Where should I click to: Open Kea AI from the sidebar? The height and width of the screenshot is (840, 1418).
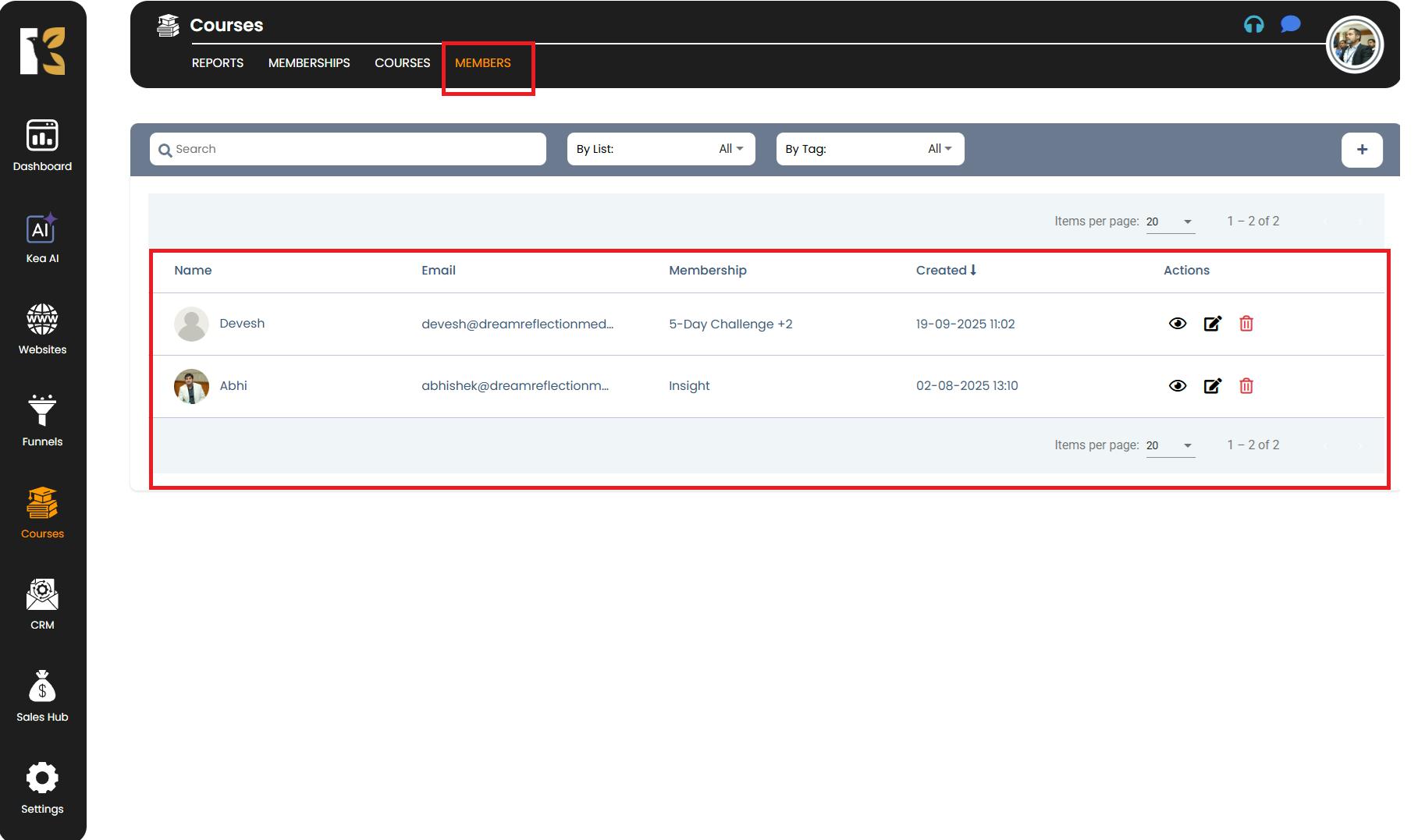tap(42, 239)
